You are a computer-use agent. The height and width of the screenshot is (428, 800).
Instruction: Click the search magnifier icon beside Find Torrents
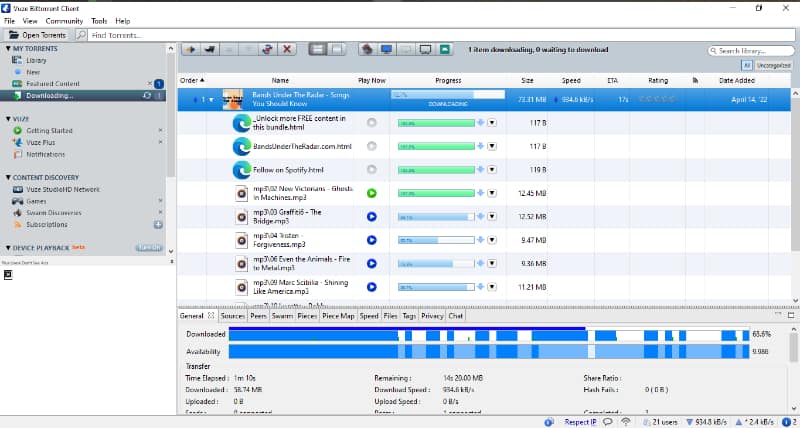81,35
